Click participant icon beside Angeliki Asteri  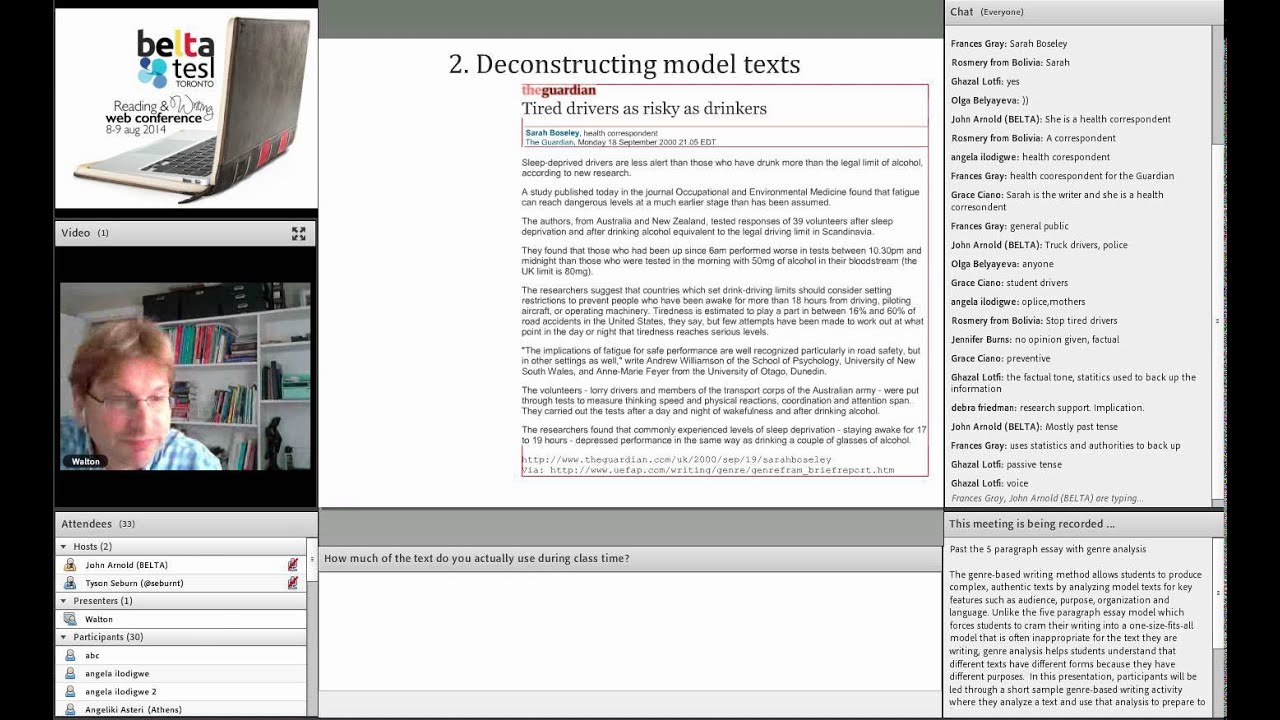coord(70,709)
